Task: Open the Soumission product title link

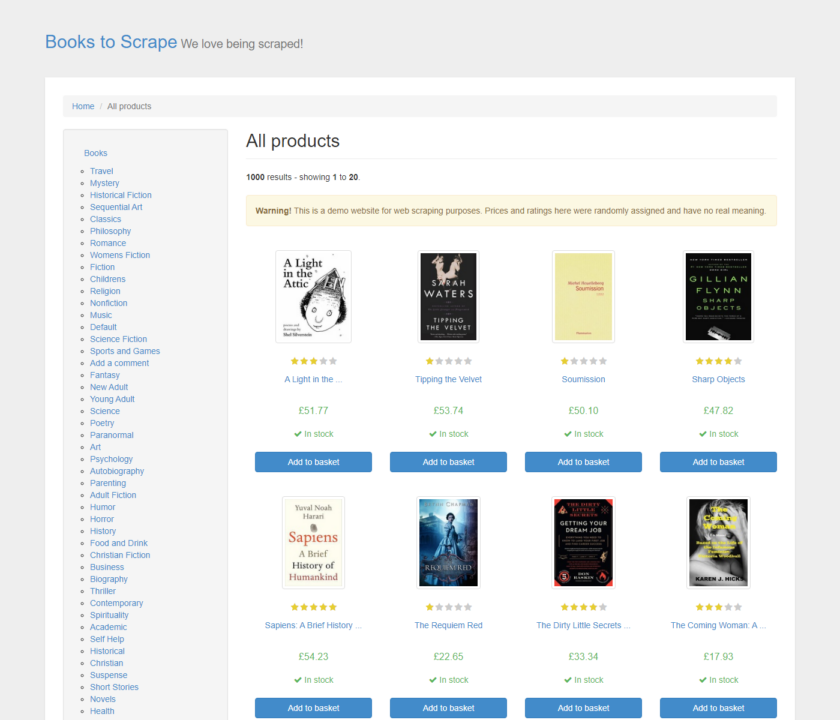Action: pyautogui.click(x=583, y=379)
